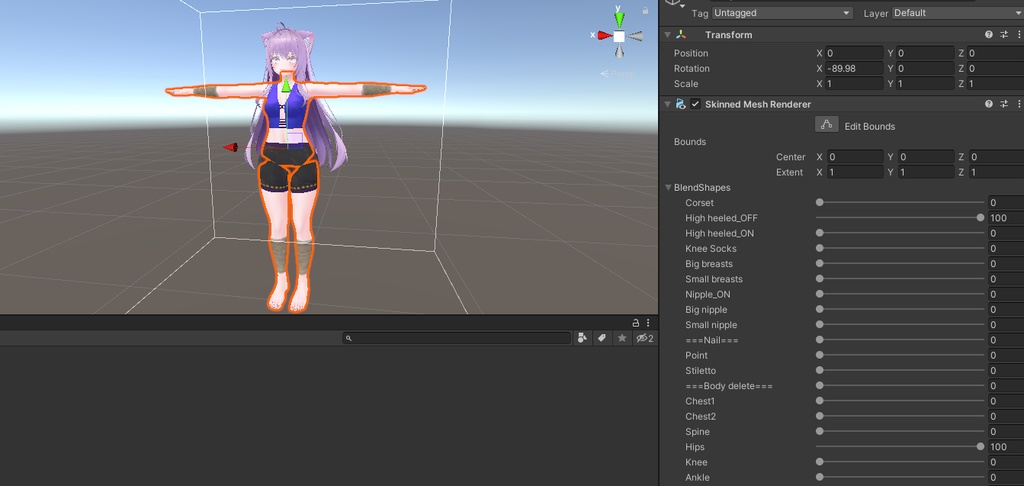Viewport: 1024px width, 486px height.
Task: Open Transform component presets icon
Action: pyautogui.click(x=1004, y=35)
